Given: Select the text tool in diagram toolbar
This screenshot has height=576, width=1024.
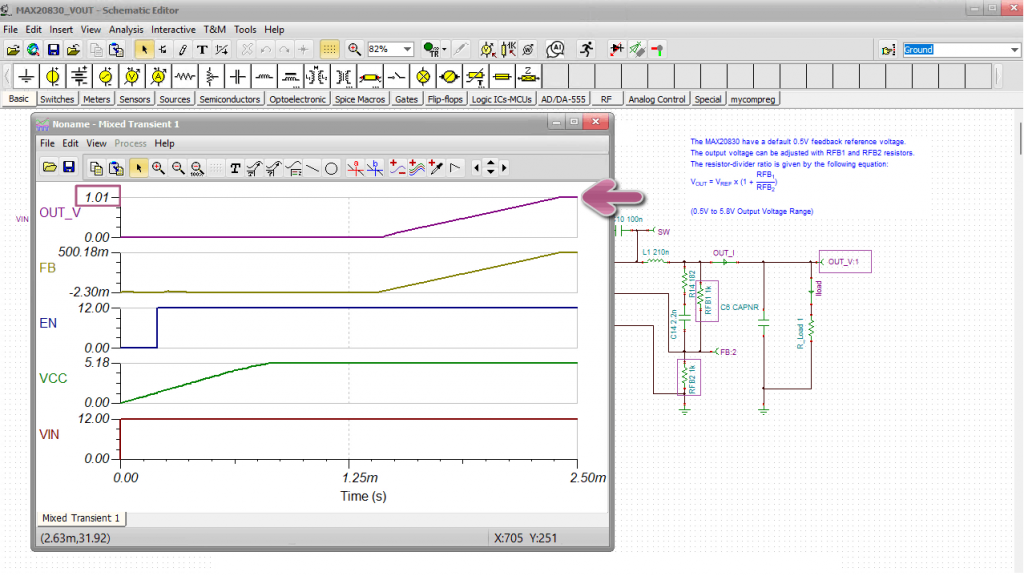Looking at the screenshot, I should pyautogui.click(x=235, y=168).
